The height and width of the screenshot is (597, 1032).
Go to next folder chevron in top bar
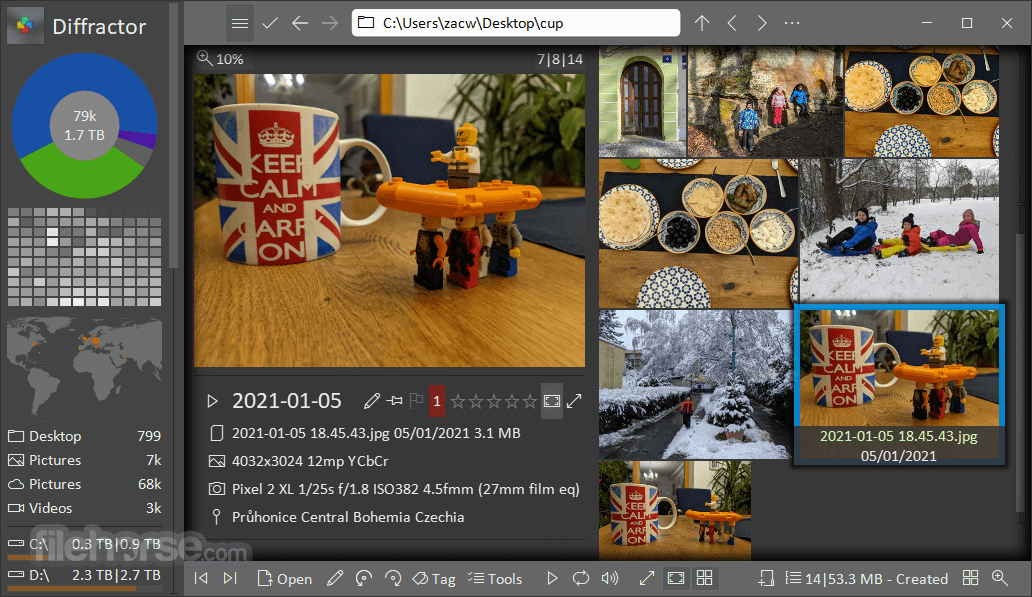[761, 24]
